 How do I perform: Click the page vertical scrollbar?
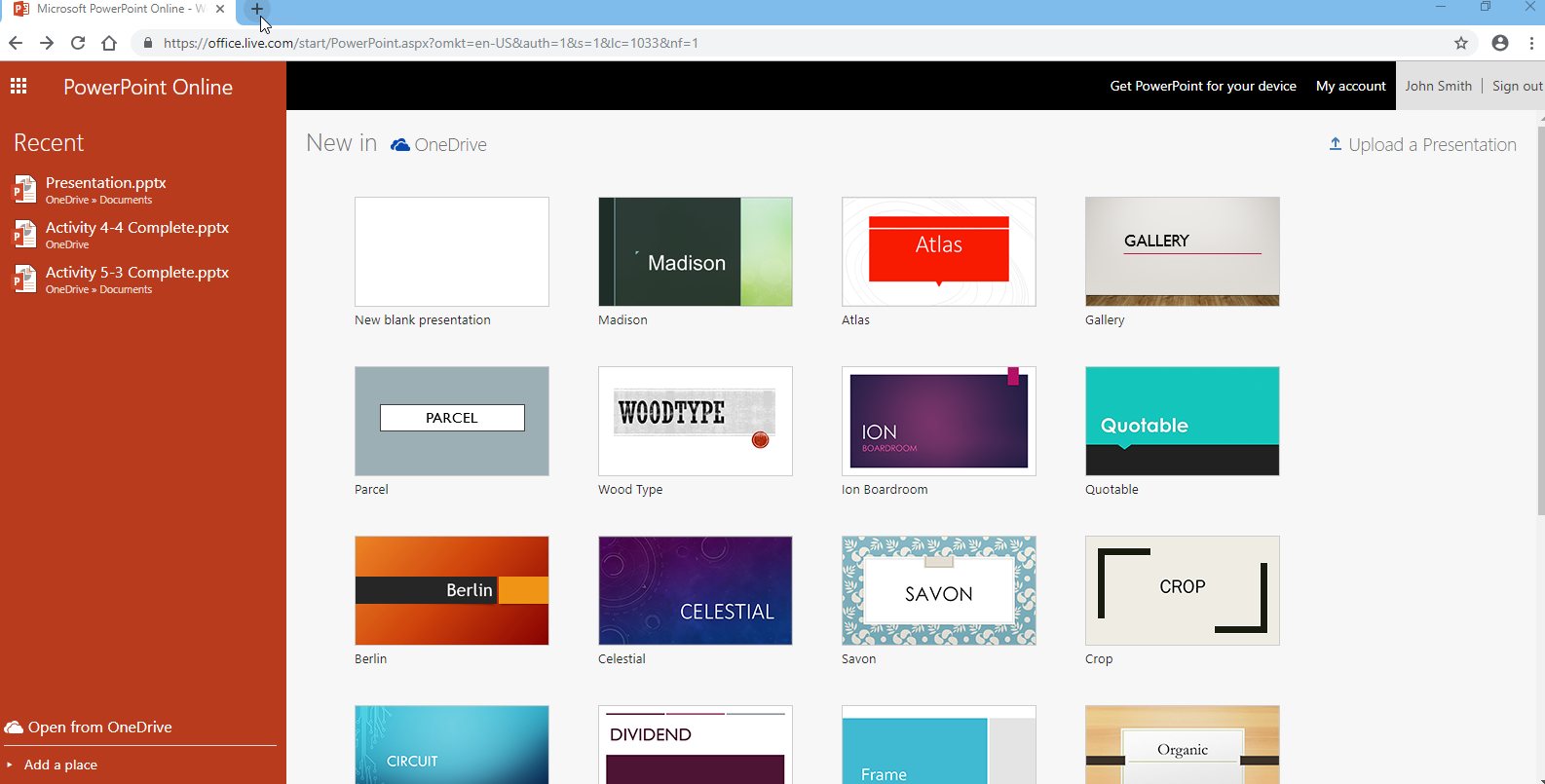[x=1540, y=321]
